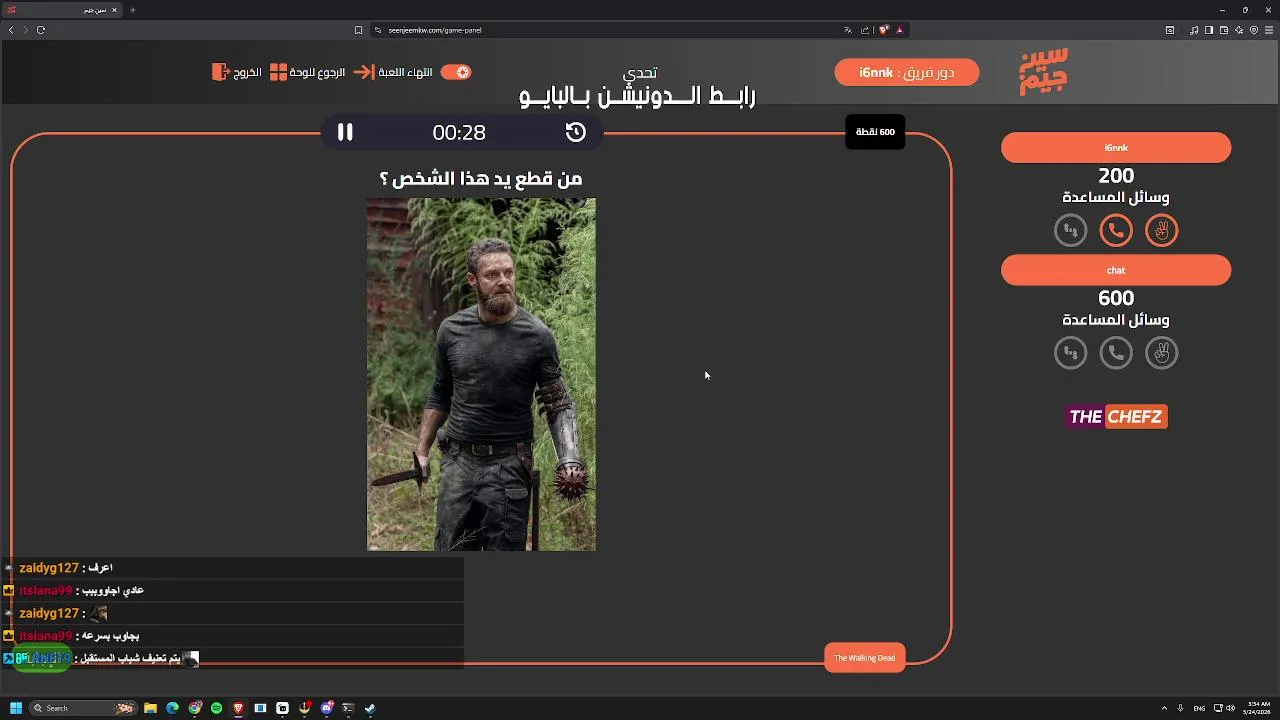
Task: Open The Chefz sponsor banner
Action: pos(1116,417)
